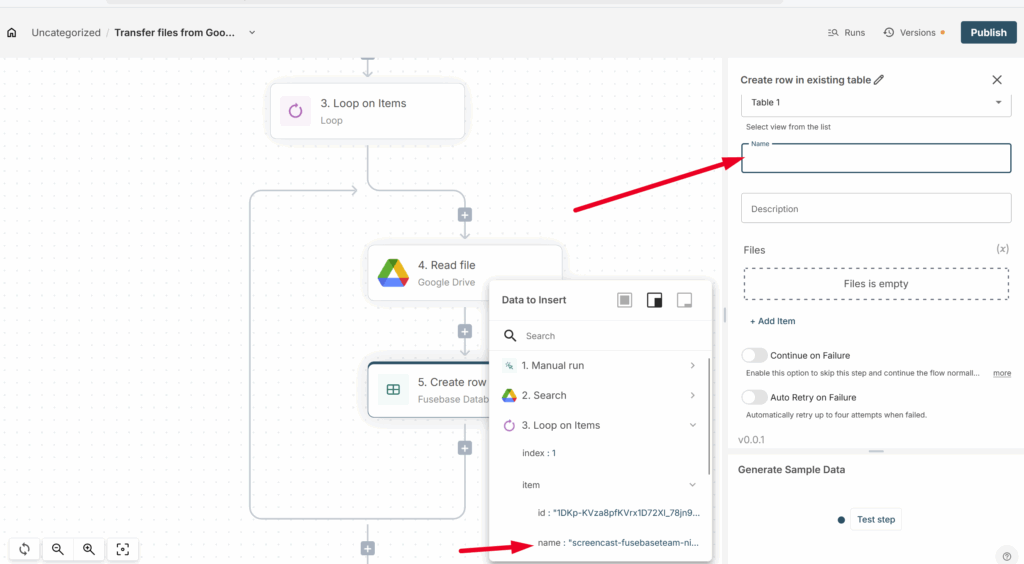Switch Data to Insert to fullscreen layout
This screenshot has height=564, width=1024.
click(x=625, y=300)
